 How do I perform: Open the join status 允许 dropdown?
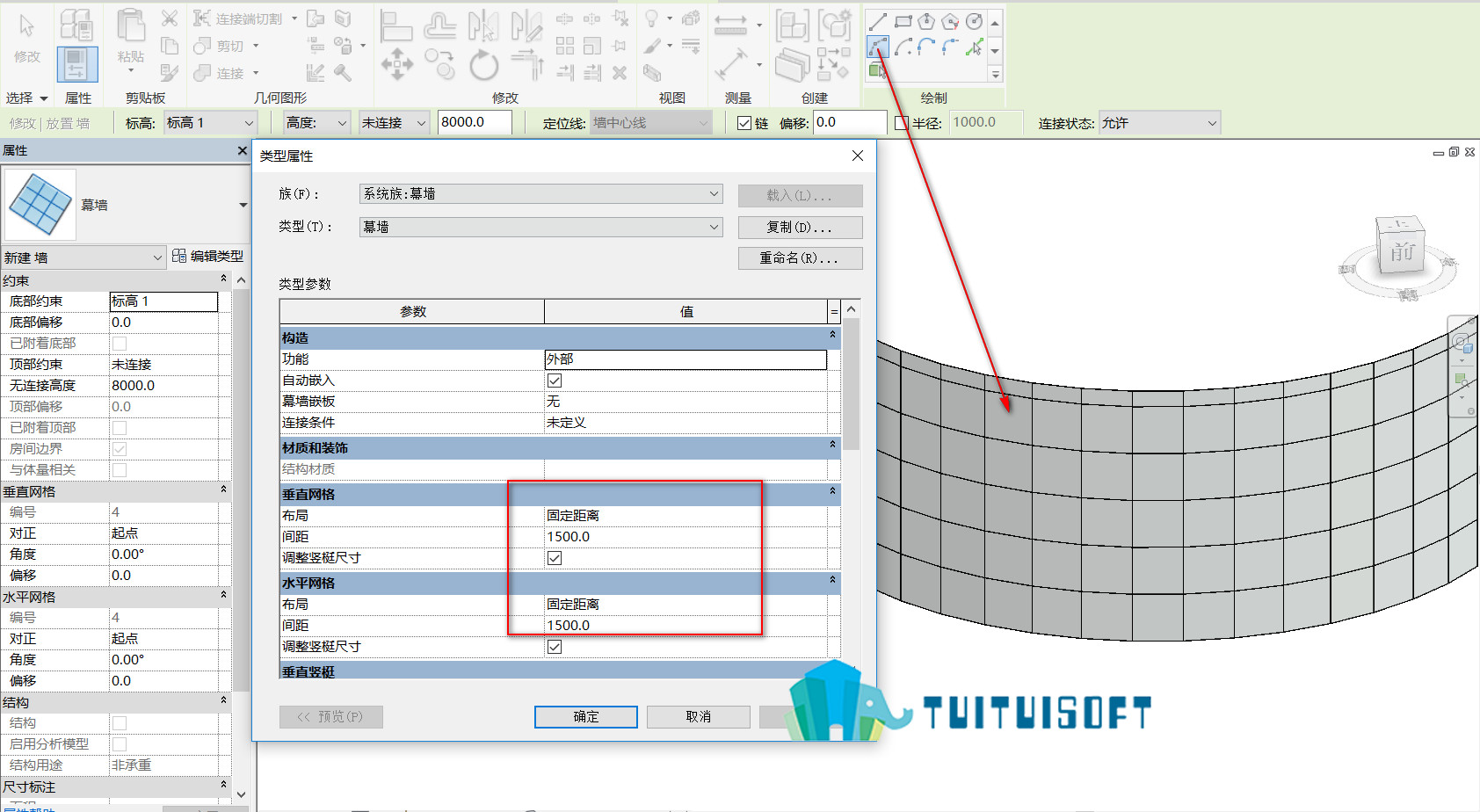tap(1159, 123)
